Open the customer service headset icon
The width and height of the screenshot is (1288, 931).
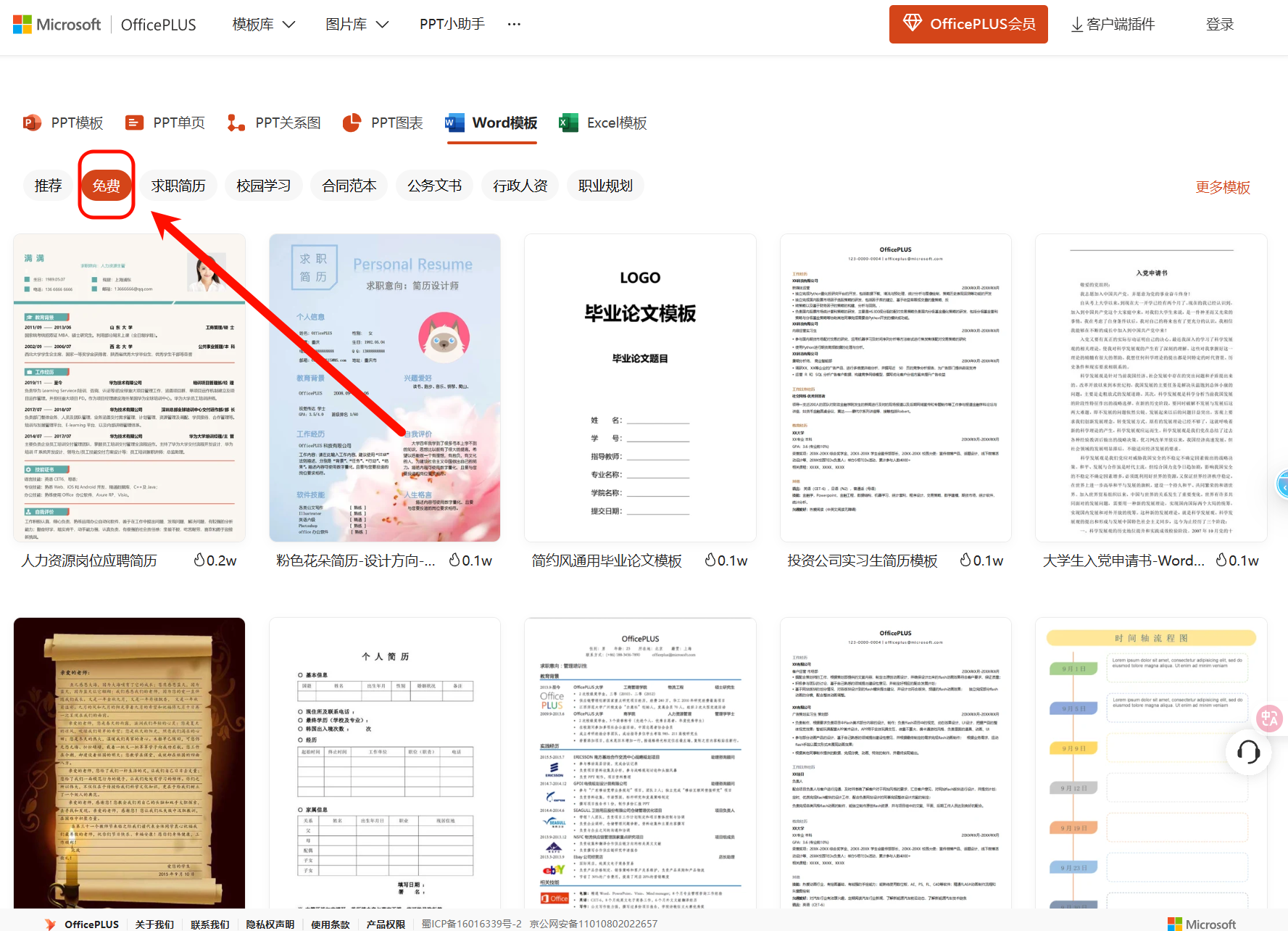[1248, 753]
